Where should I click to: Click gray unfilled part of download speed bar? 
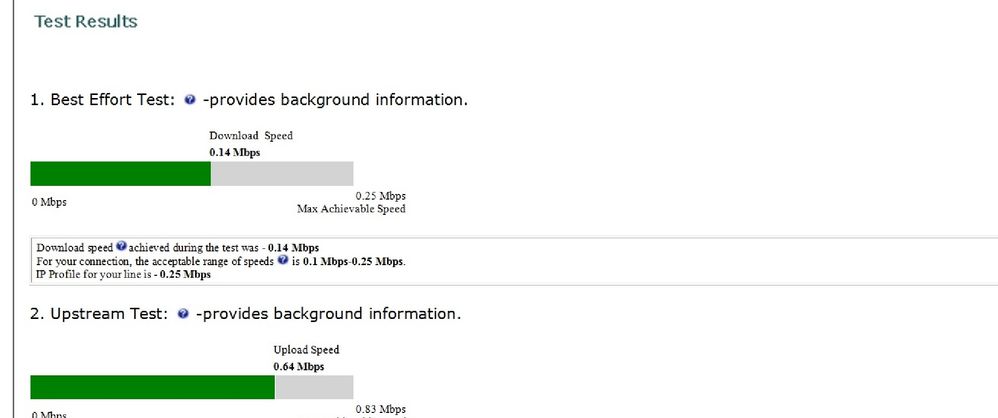[282, 174]
